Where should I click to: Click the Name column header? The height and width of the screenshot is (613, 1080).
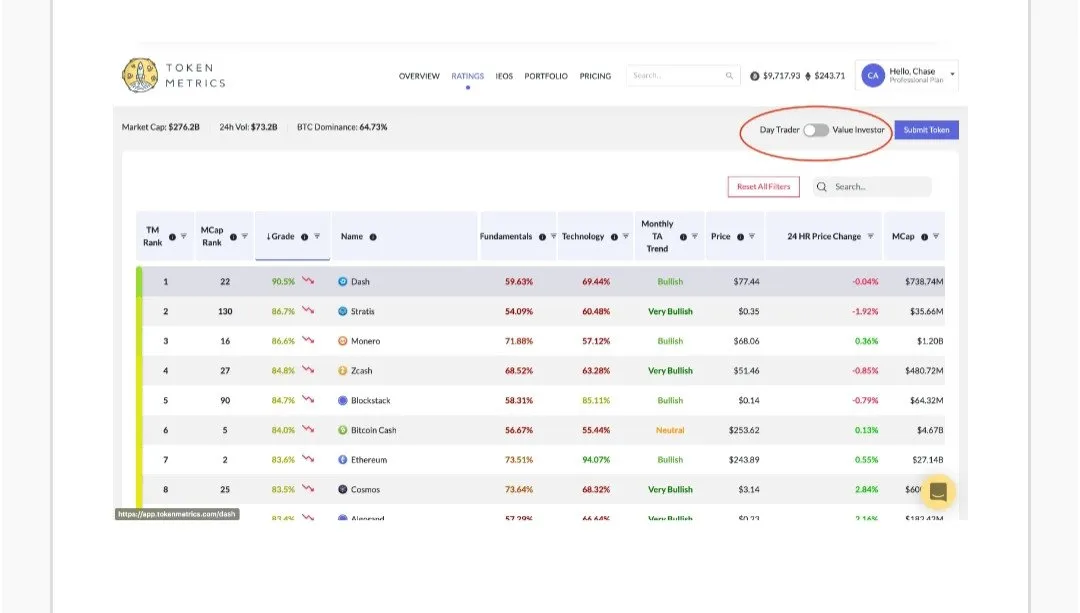[352, 236]
